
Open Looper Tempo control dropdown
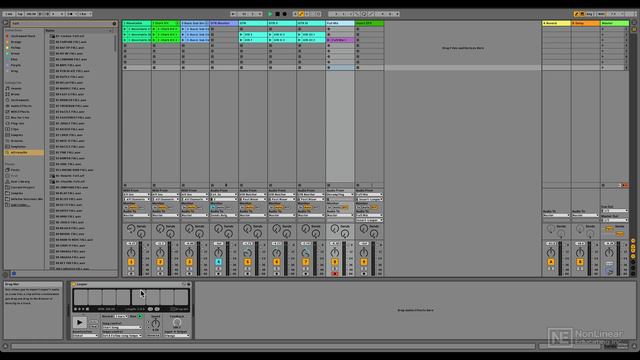pos(122,336)
